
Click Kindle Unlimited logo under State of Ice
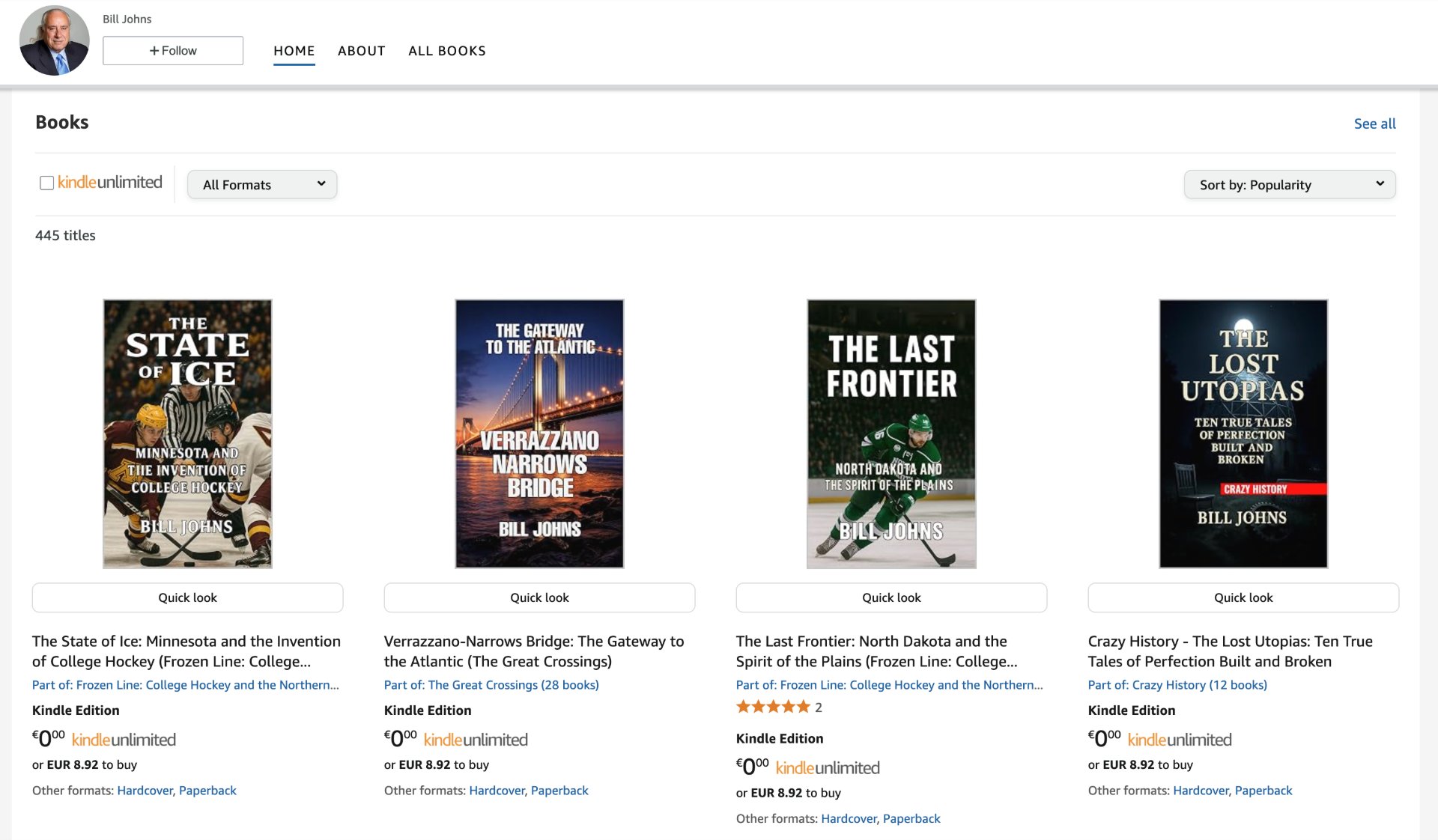click(124, 740)
